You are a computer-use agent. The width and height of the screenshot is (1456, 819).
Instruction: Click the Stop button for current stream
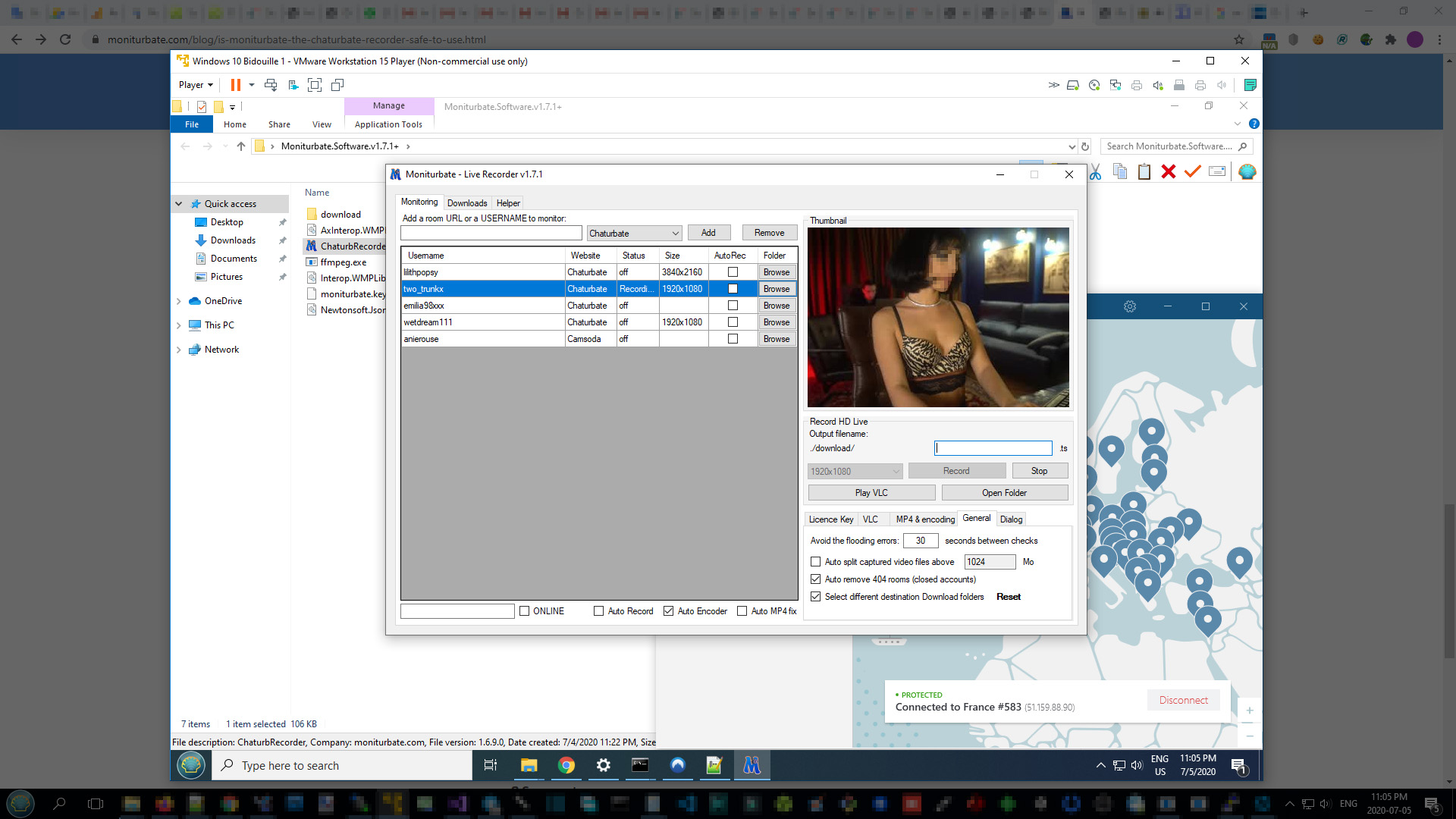1038,471
